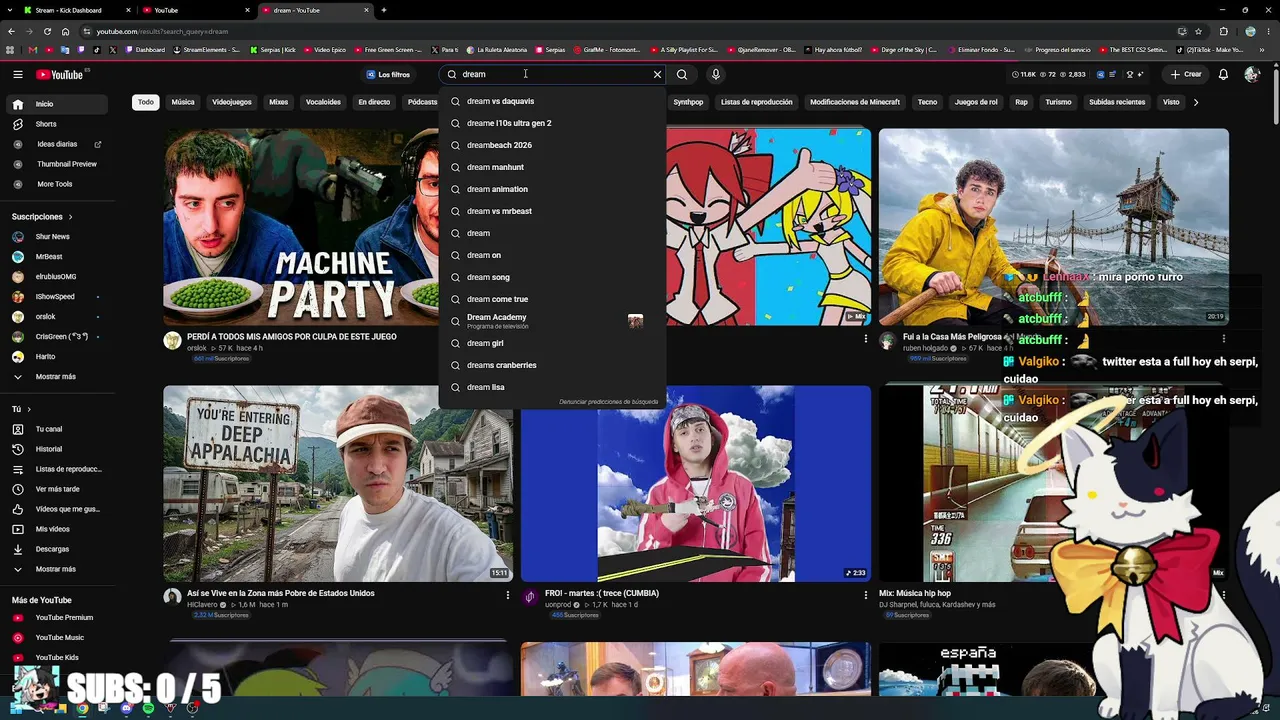Viewport: 1280px width, 720px height.
Task: Select the Vocaloides filter chip
Action: (x=323, y=102)
